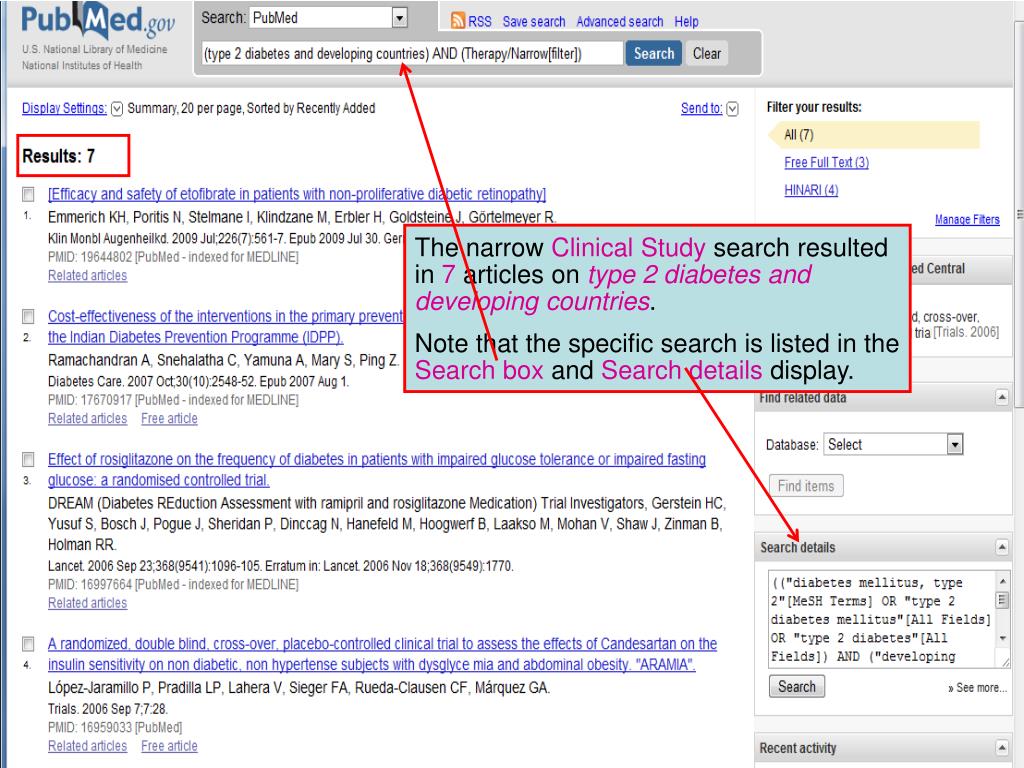Open the rosiglitazone randomised controlled trial article

(377, 470)
